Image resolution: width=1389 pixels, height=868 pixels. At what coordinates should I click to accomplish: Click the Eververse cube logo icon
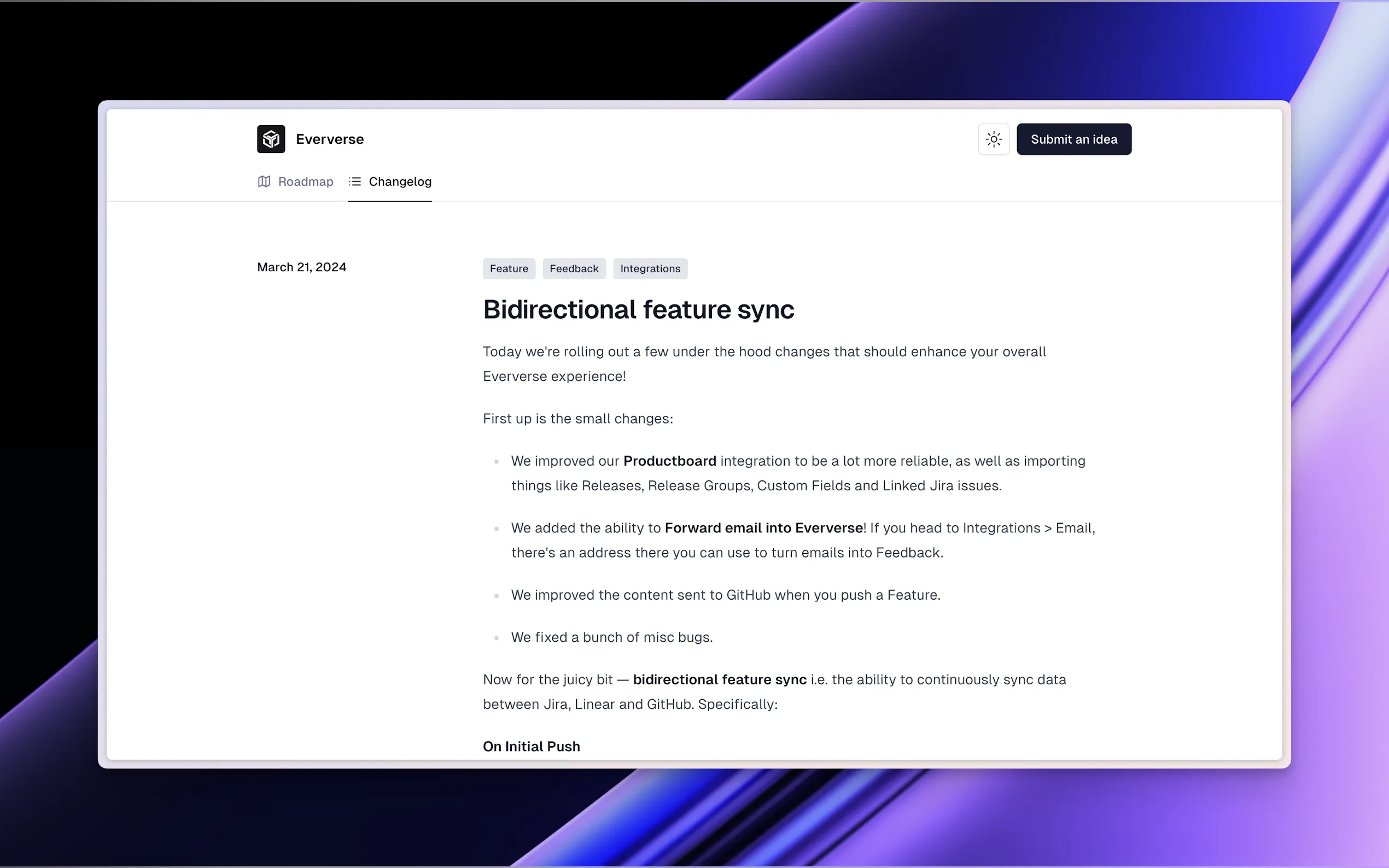click(x=271, y=139)
